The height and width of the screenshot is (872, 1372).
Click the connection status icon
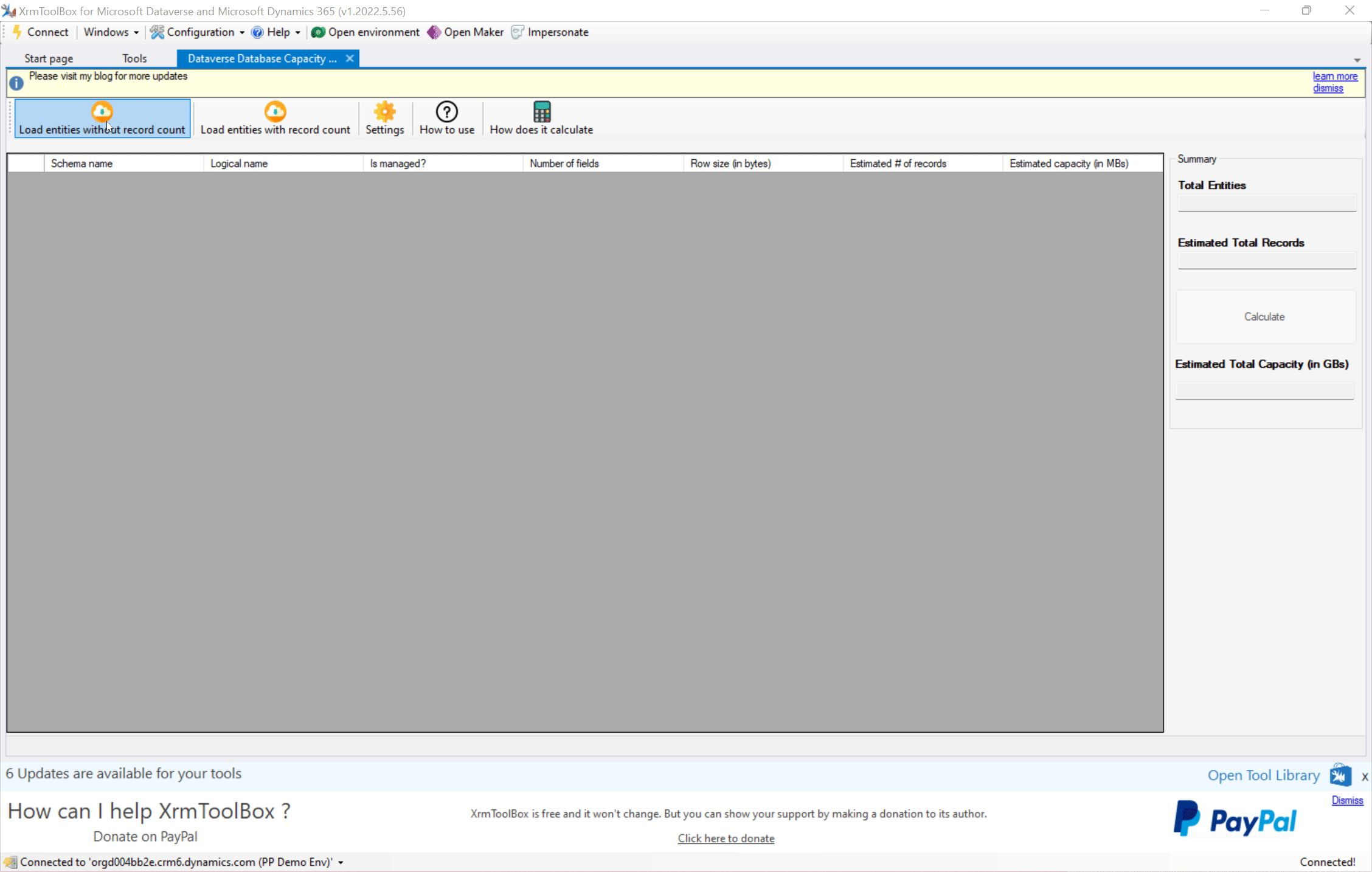pyautogui.click(x=10, y=862)
